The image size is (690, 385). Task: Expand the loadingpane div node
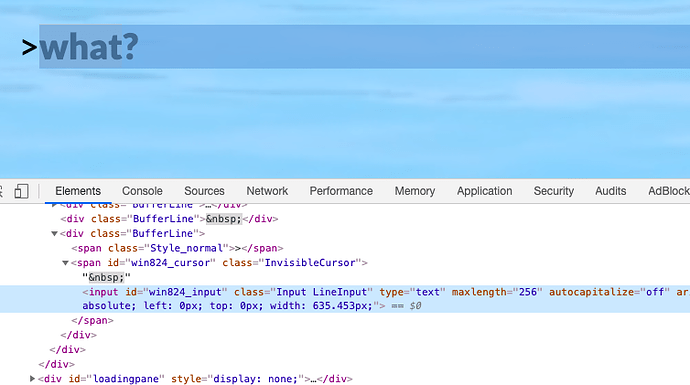(x=32, y=379)
